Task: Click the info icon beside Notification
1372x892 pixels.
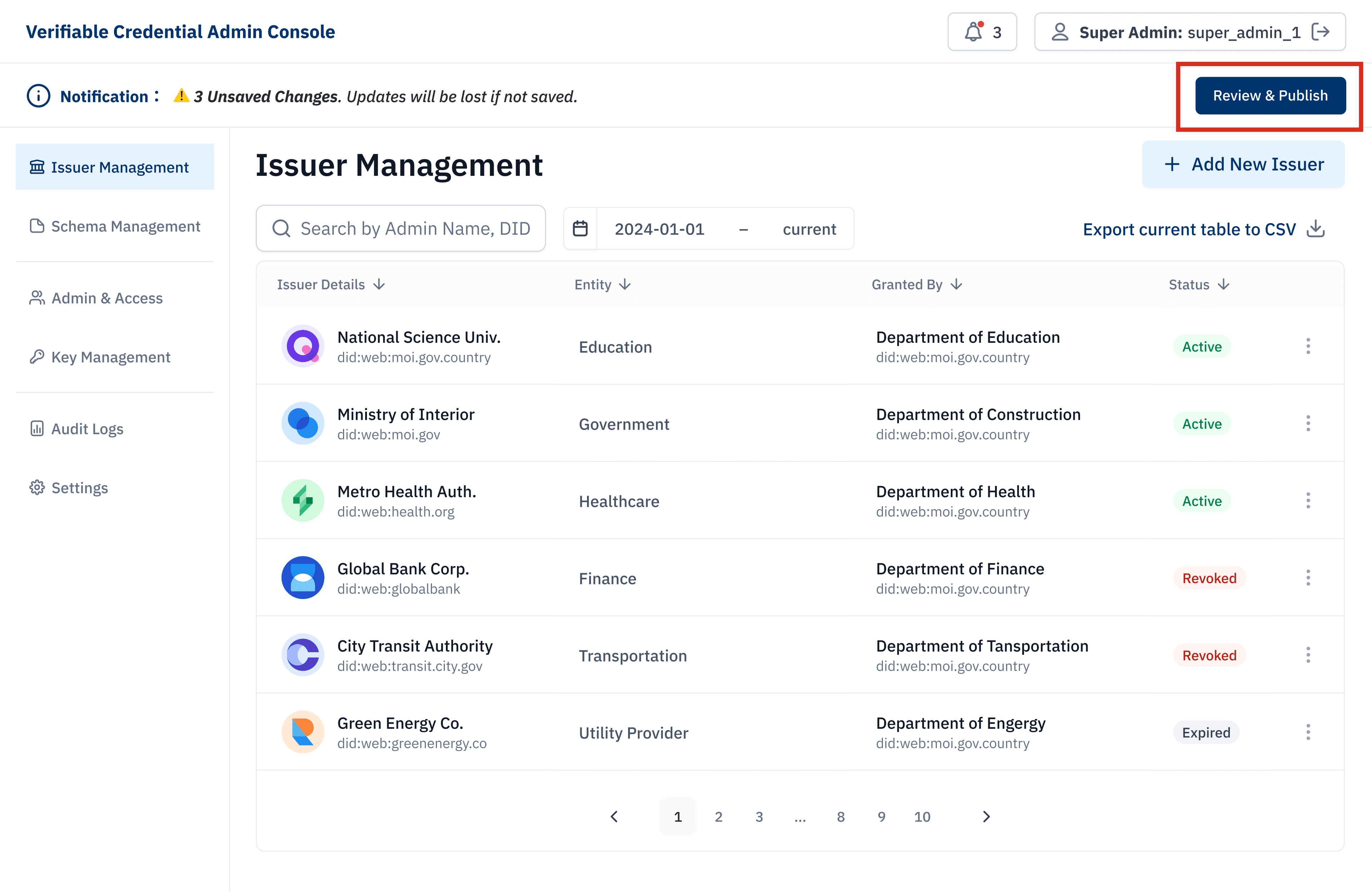Action: tap(39, 96)
